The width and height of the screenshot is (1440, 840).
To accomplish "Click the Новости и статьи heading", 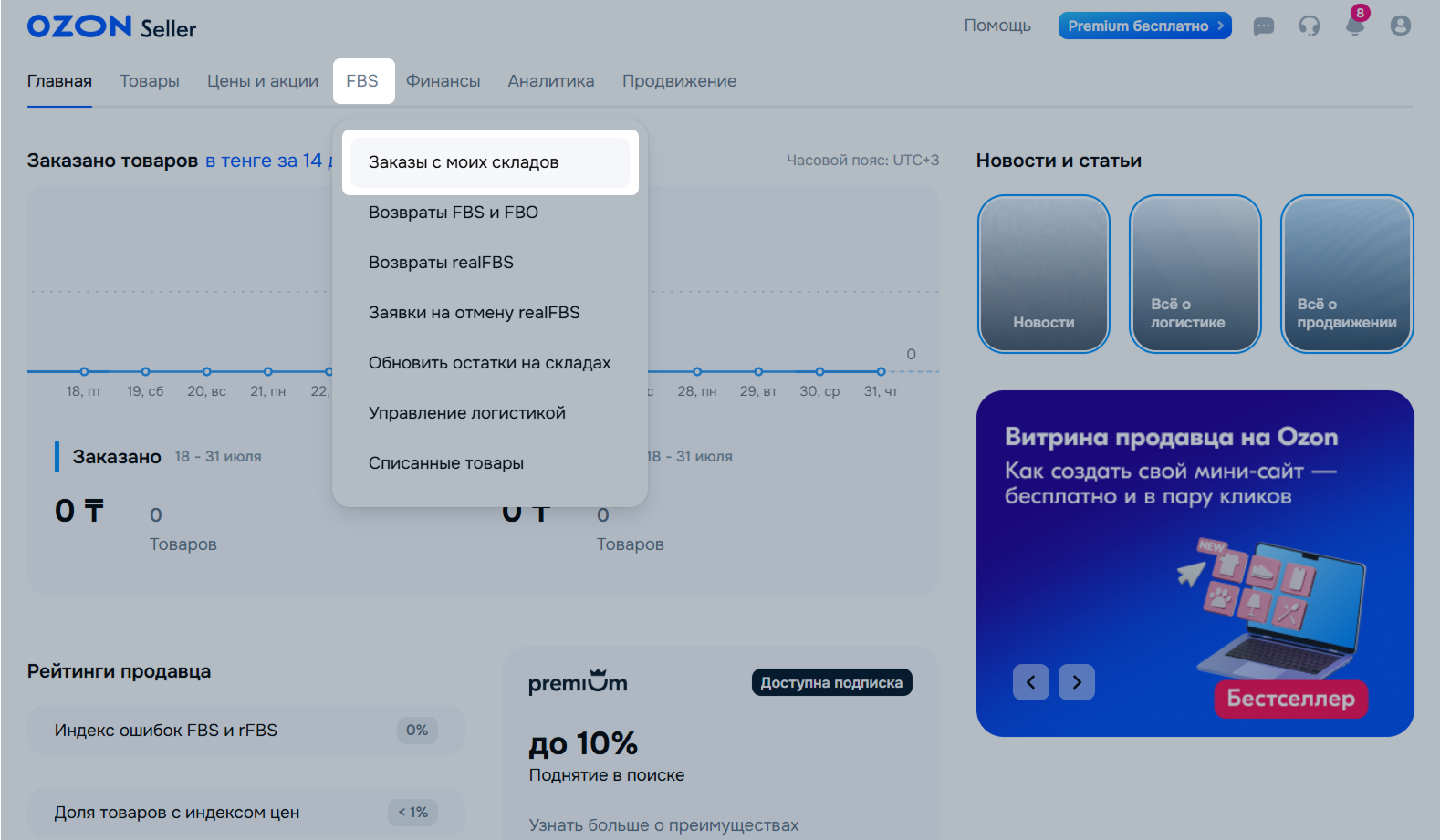I will click(1059, 161).
